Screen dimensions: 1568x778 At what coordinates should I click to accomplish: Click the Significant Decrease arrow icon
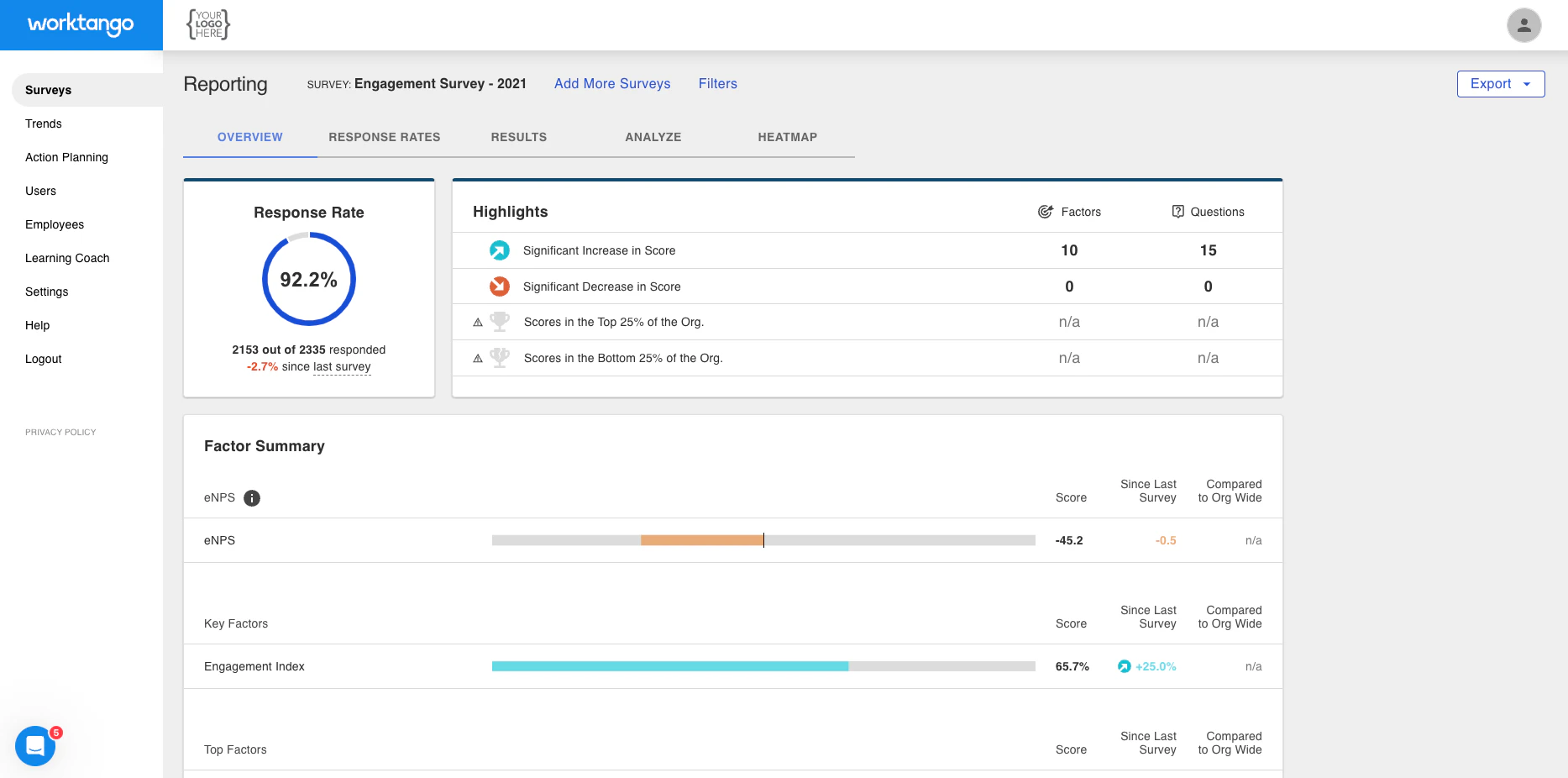point(500,286)
